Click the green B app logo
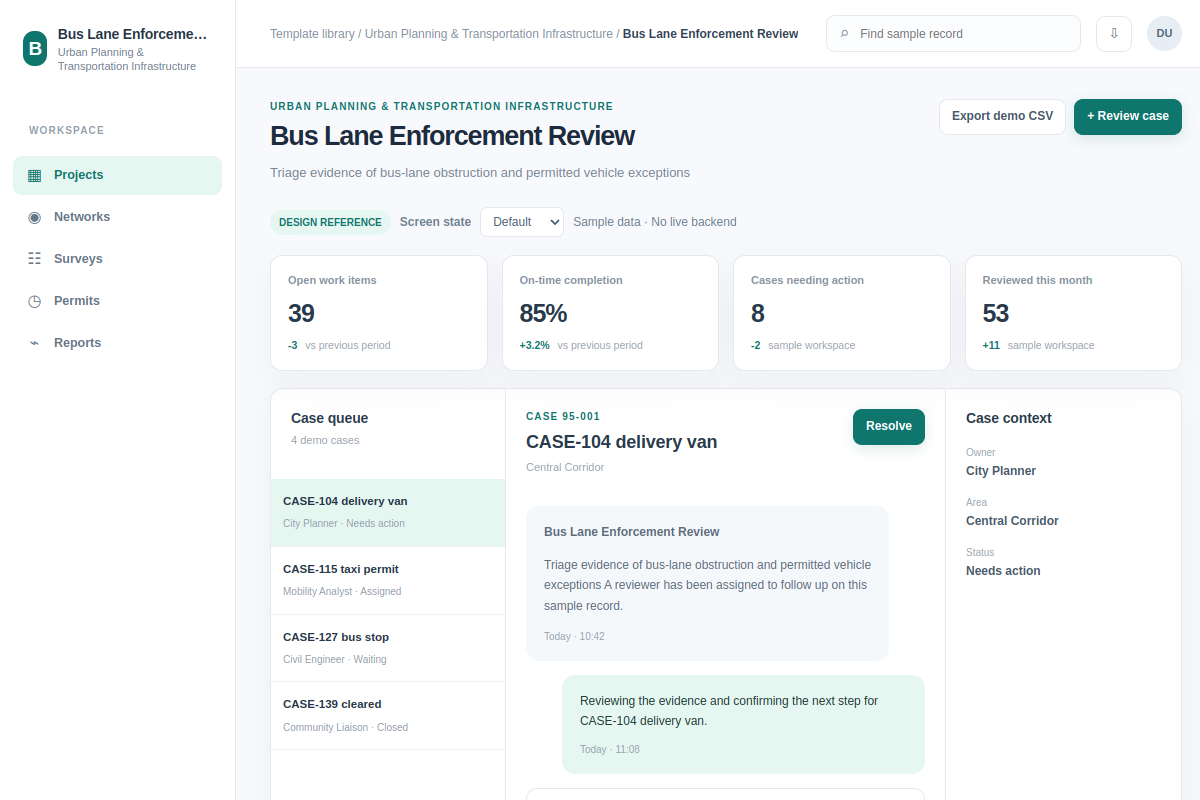The height and width of the screenshot is (800, 1200). 35,48
